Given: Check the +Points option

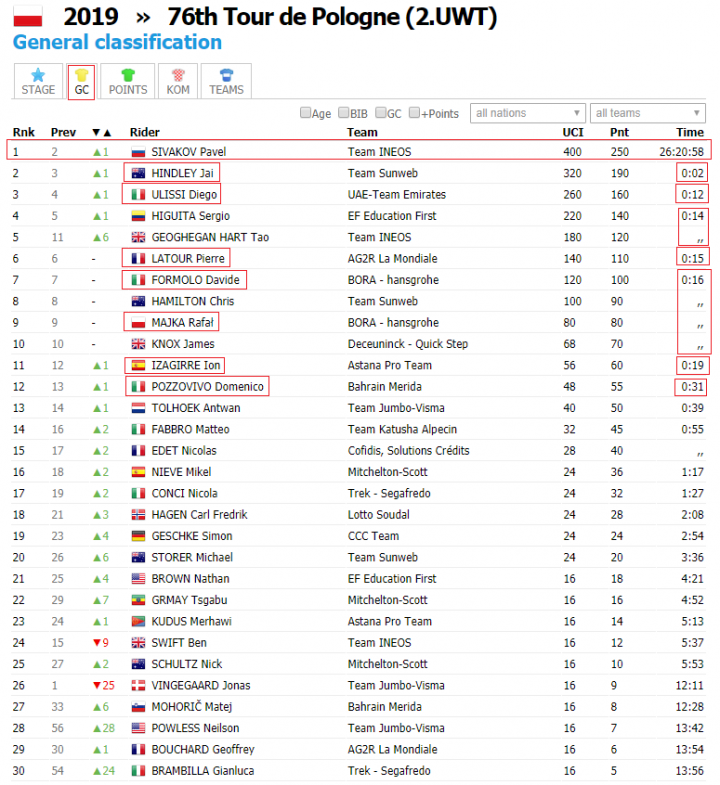Looking at the screenshot, I should pyautogui.click(x=414, y=113).
